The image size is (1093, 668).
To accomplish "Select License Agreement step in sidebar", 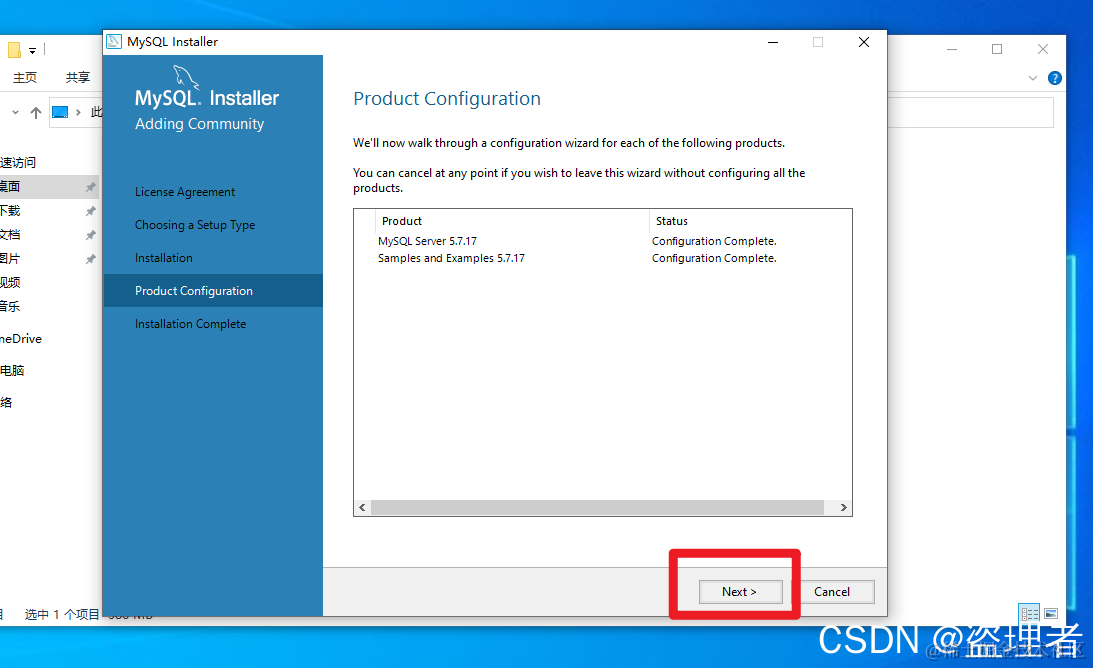I will pos(185,192).
